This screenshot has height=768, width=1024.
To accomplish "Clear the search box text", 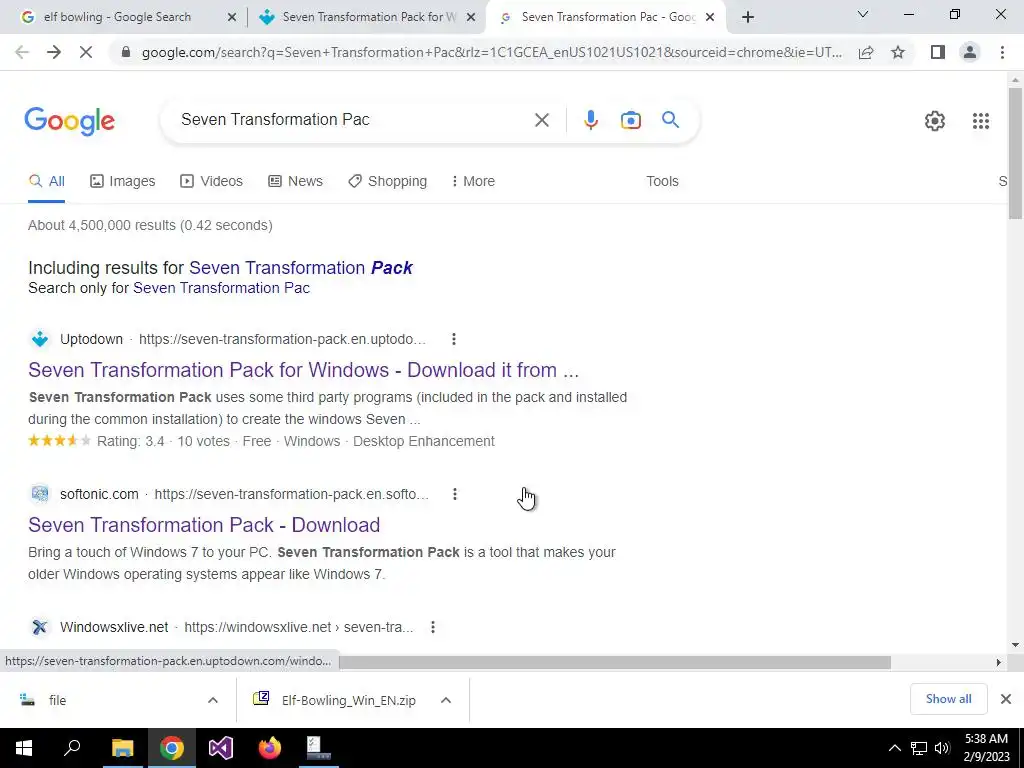I will point(541,120).
